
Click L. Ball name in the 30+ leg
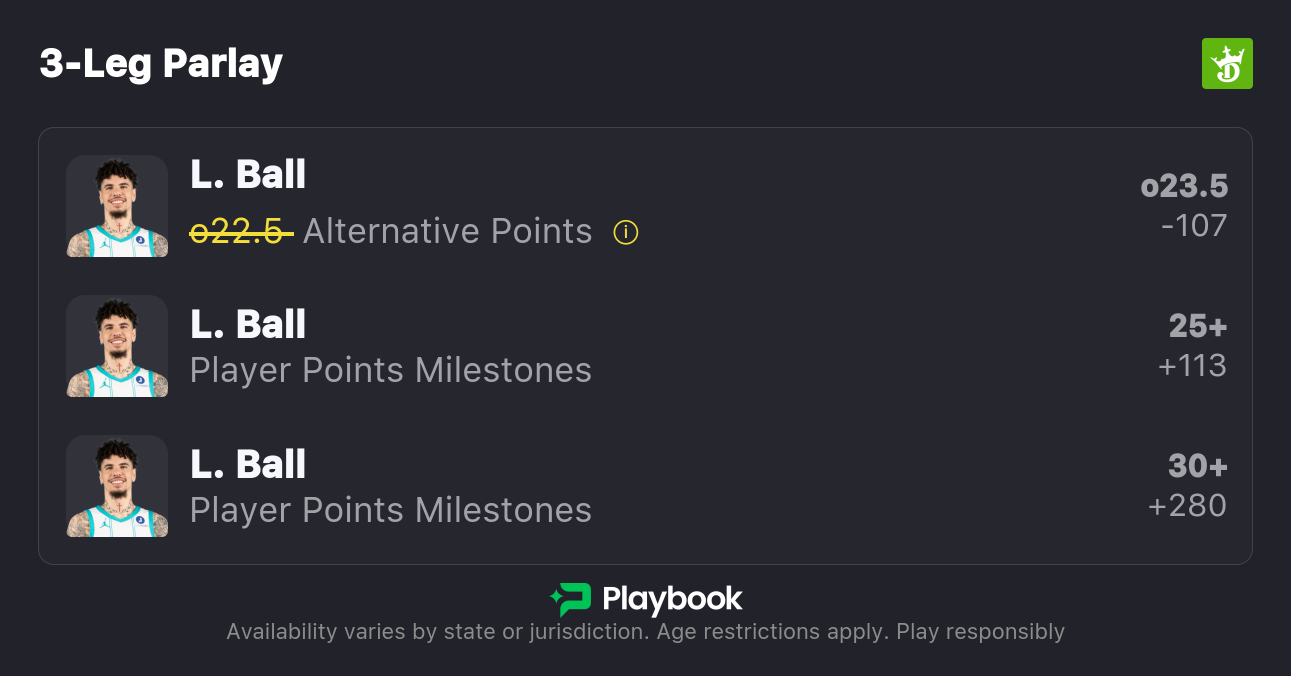(x=248, y=464)
